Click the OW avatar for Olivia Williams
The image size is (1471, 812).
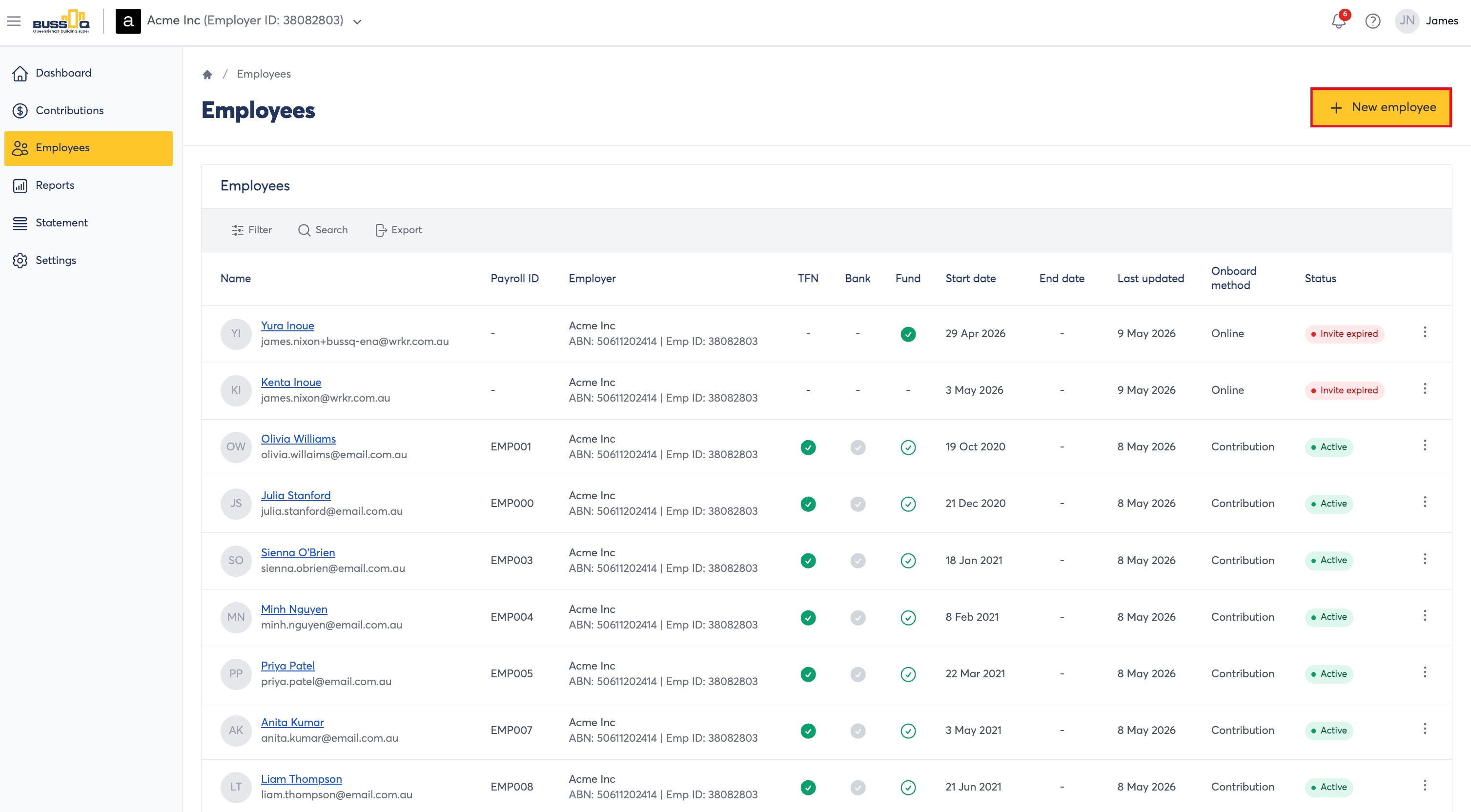(236, 447)
